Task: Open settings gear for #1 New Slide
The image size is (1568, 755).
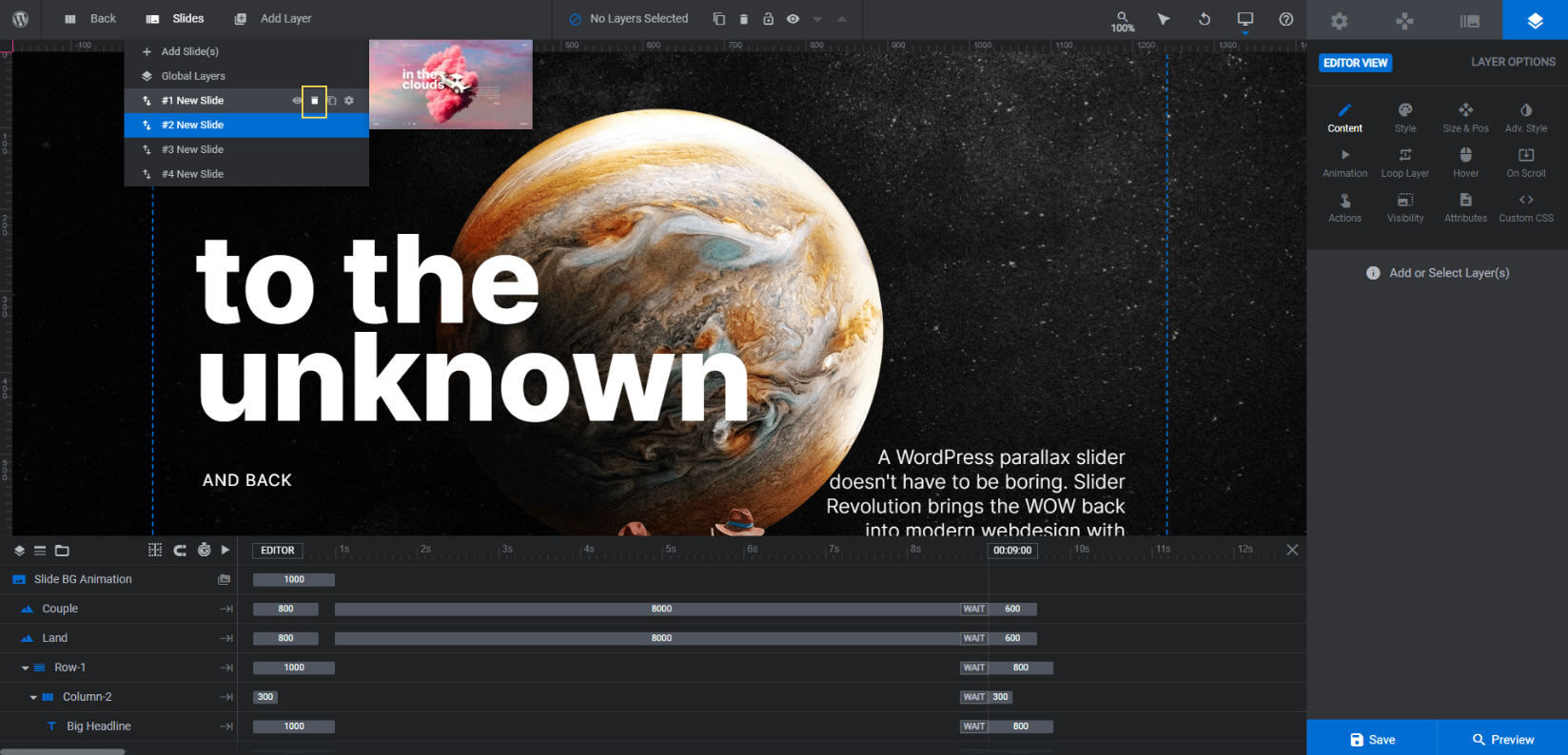Action: (349, 101)
